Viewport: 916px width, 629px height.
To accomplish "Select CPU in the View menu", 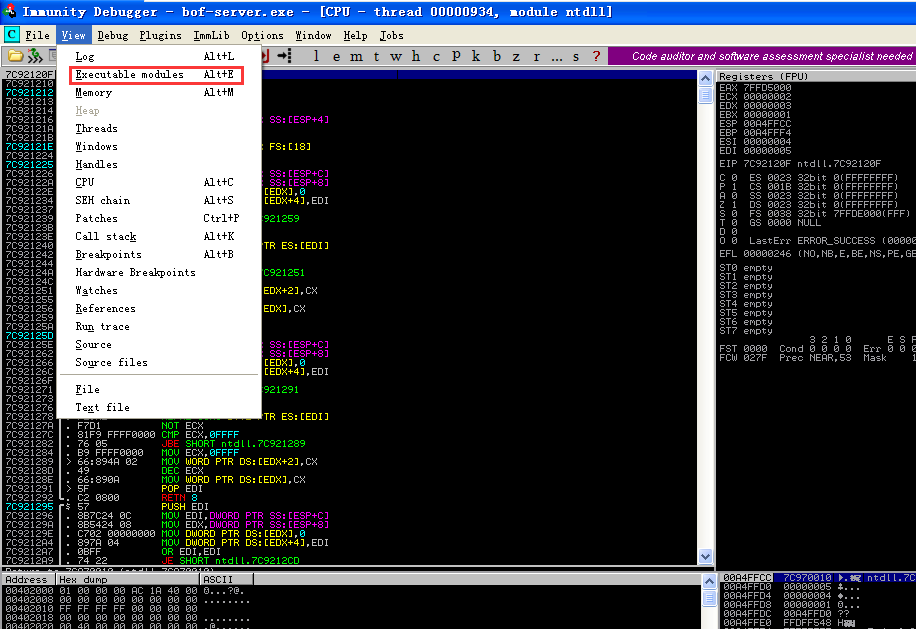I will point(159,182).
